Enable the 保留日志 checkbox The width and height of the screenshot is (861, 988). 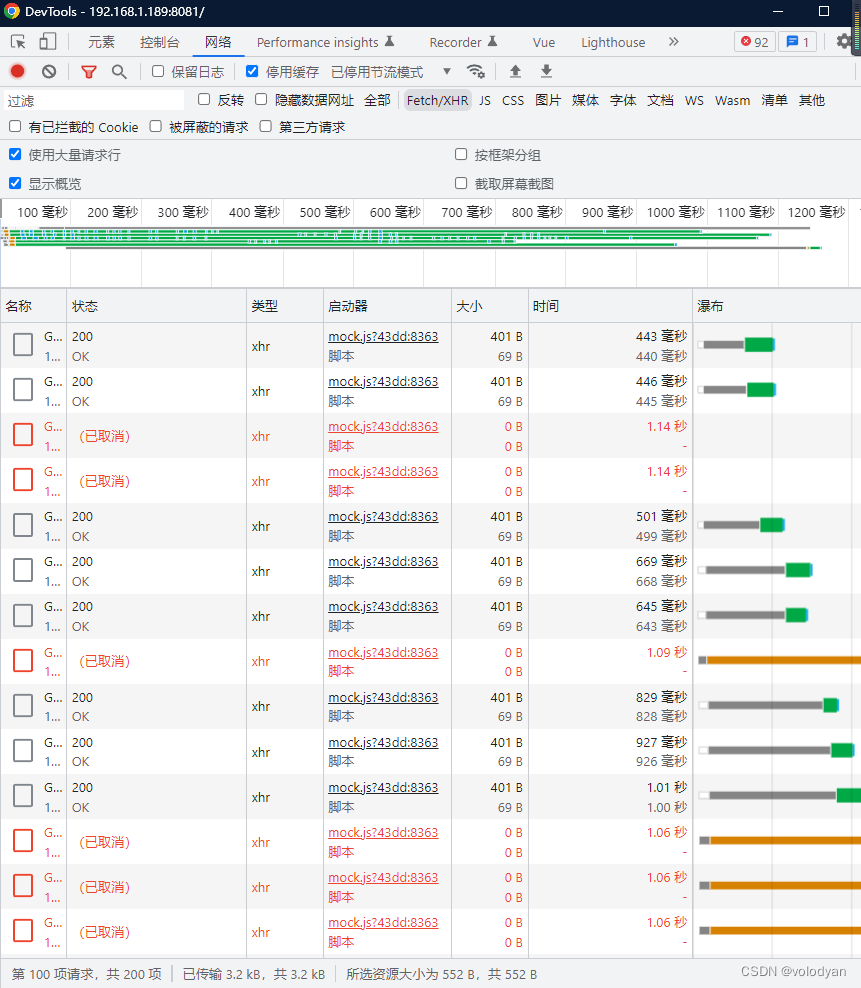pyautogui.click(x=158, y=72)
